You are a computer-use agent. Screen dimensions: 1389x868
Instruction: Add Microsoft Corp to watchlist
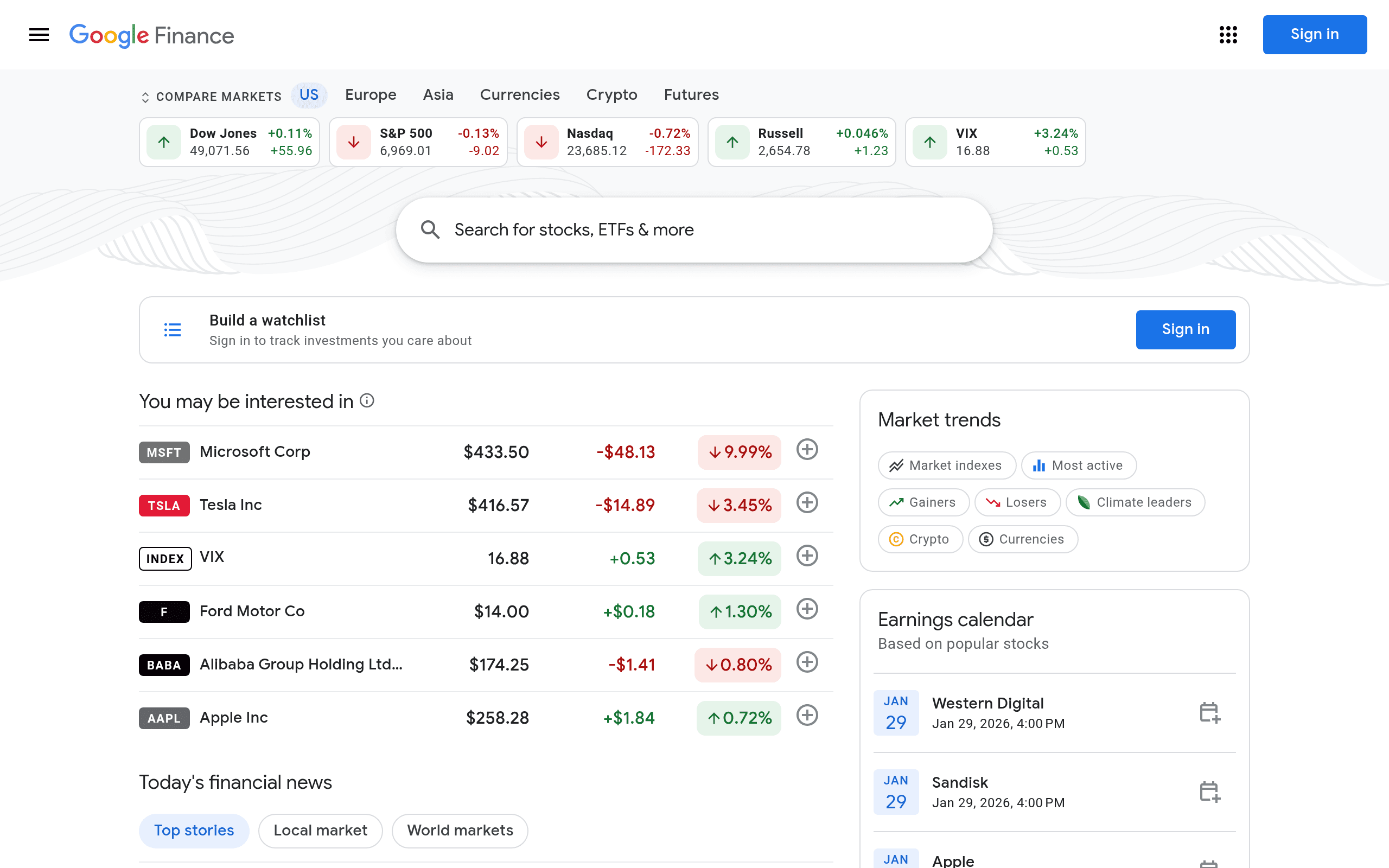point(807,450)
